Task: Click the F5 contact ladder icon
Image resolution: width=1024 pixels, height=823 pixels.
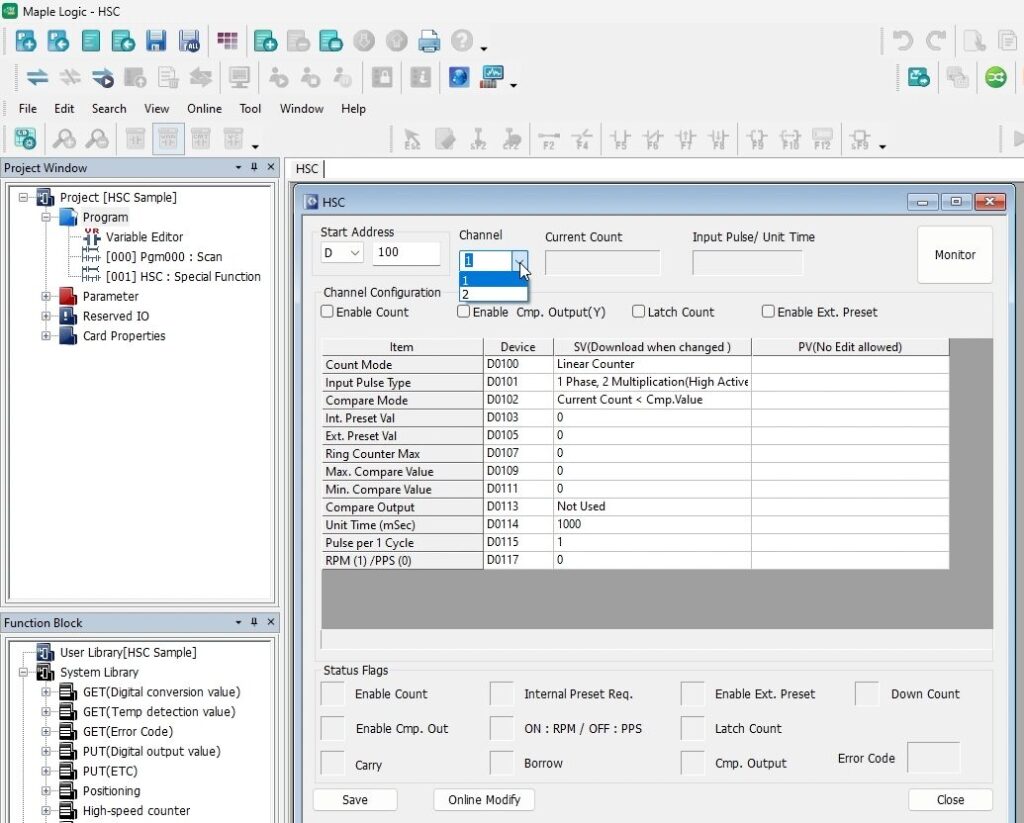Action: click(620, 139)
